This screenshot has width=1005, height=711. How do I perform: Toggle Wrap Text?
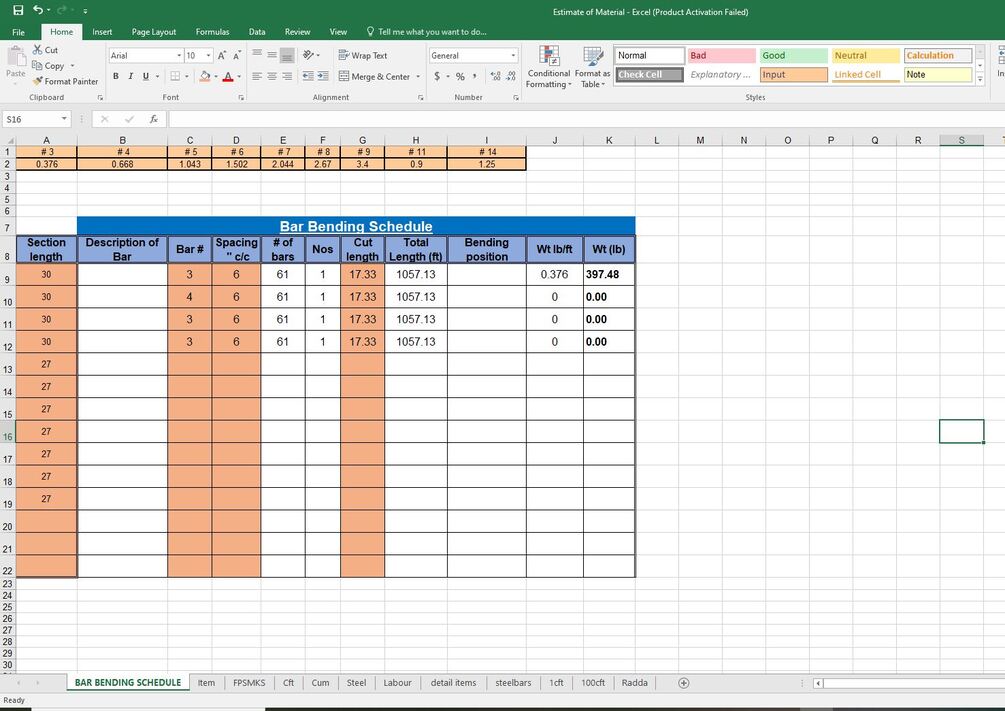pos(363,56)
